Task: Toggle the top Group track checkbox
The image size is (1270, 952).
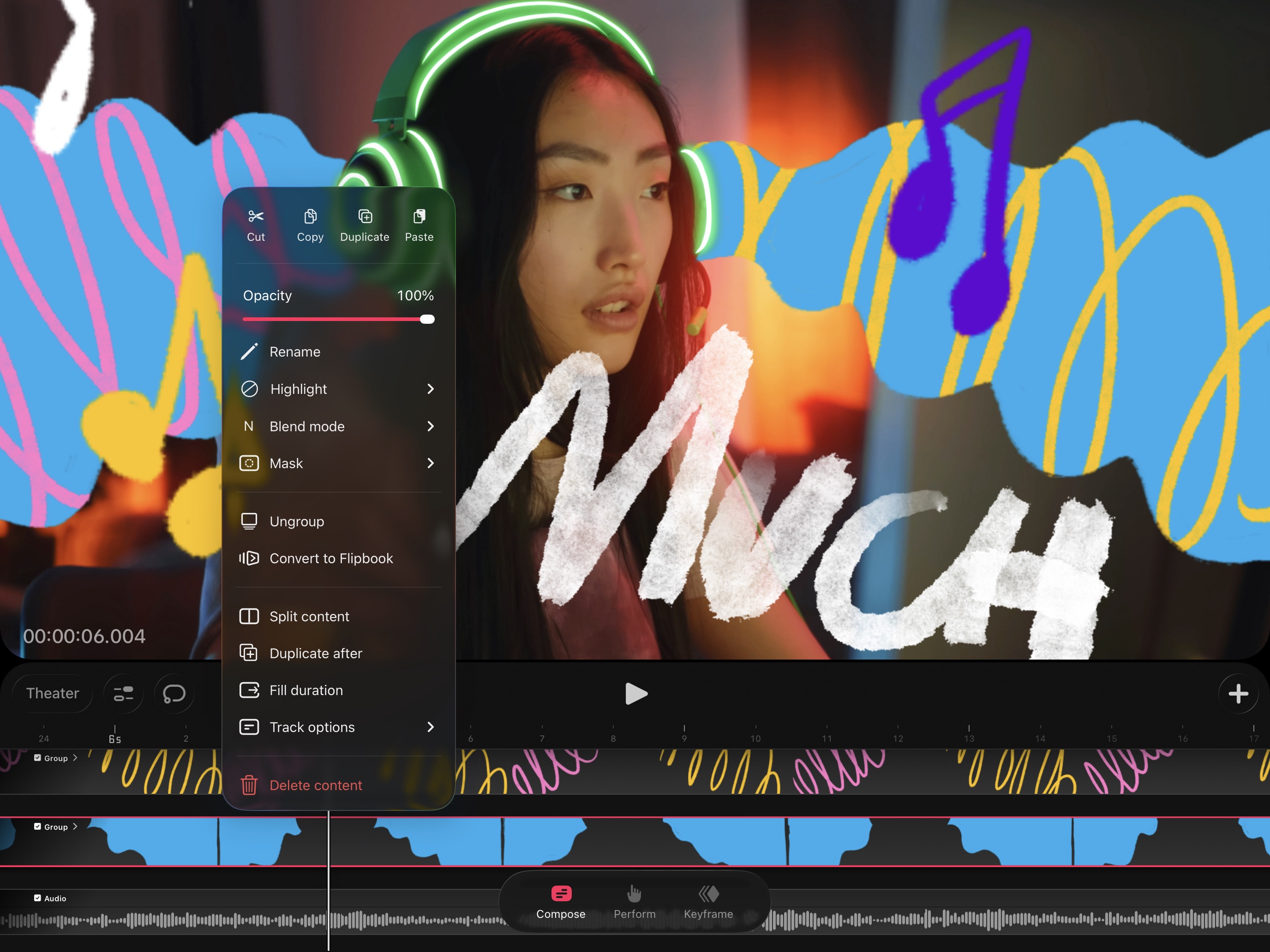Action: click(x=37, y=758)
